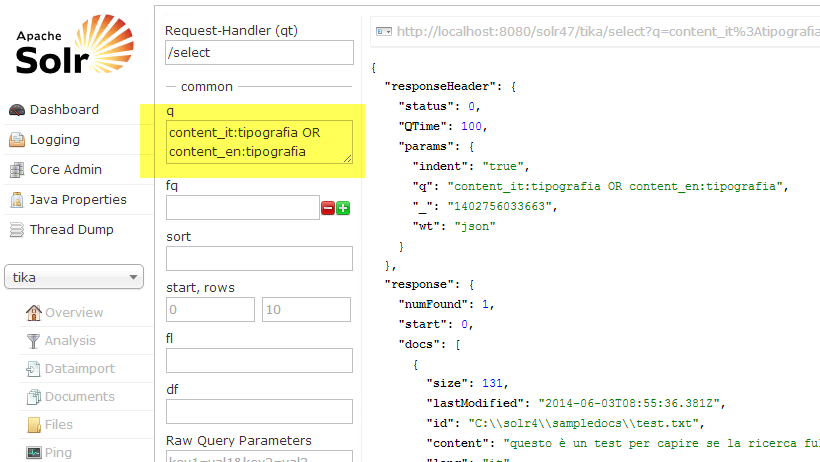The width and height of the screenshot is (820, 462).
Task: Open the Analysis page for tika
Action: (70, 341)
